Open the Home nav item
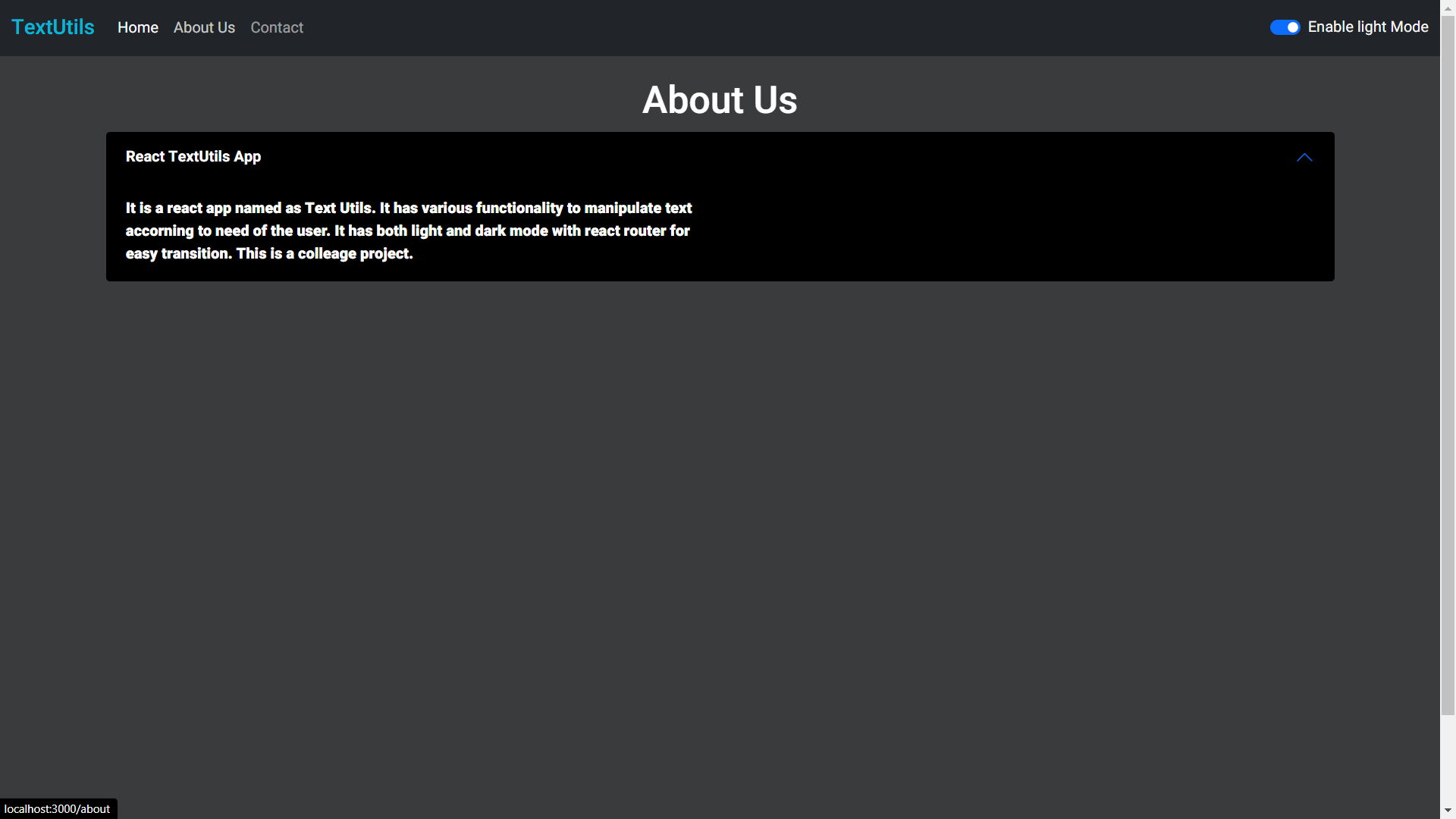The image size is (1456, 819). coord(138,28)
